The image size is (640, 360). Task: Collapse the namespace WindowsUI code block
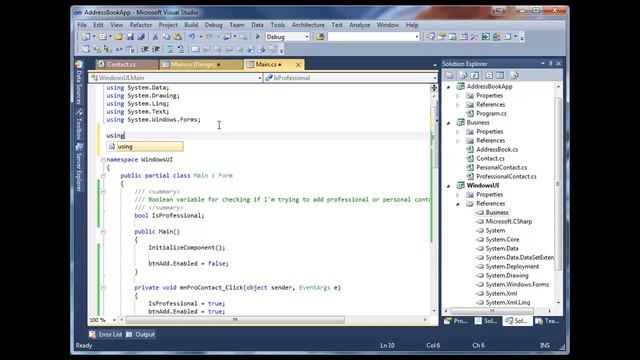[103, 160]
